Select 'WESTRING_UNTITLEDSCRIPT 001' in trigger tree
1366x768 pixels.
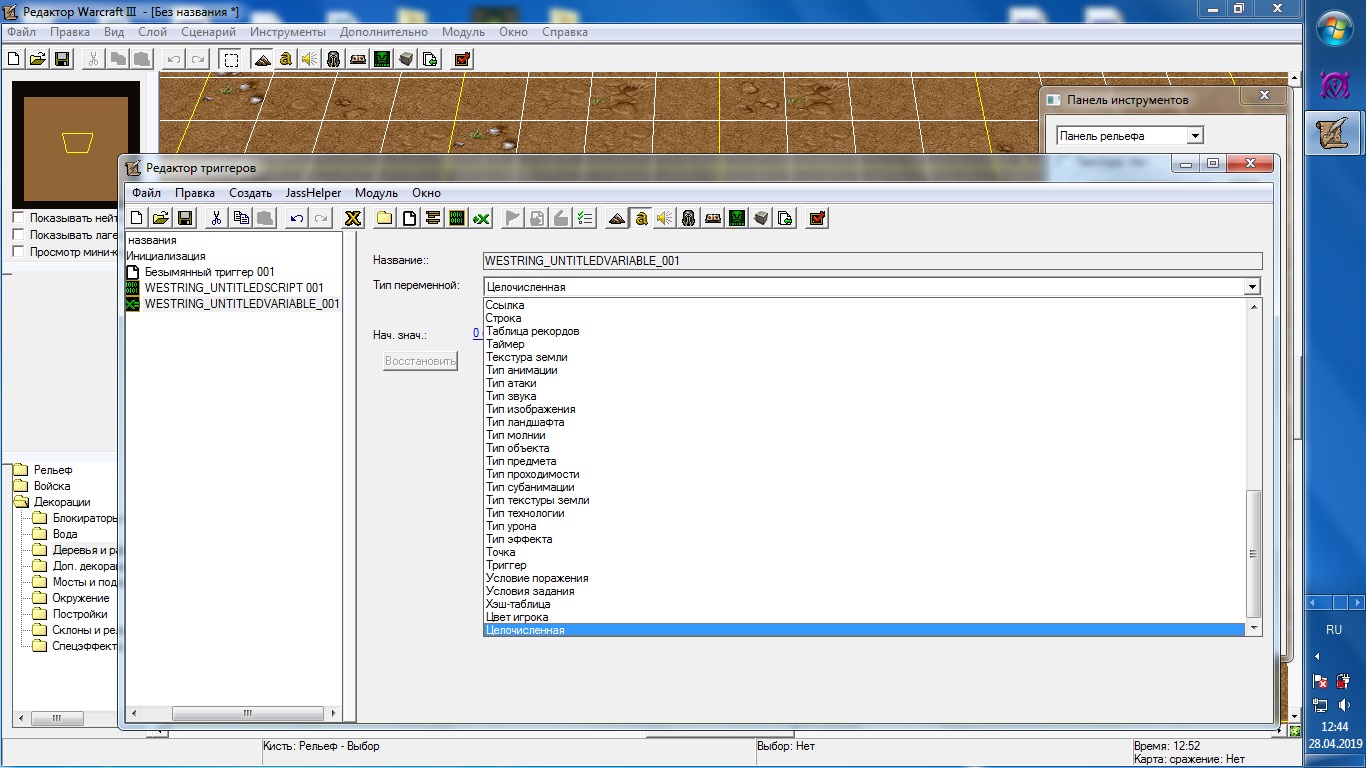pos(233,288)
